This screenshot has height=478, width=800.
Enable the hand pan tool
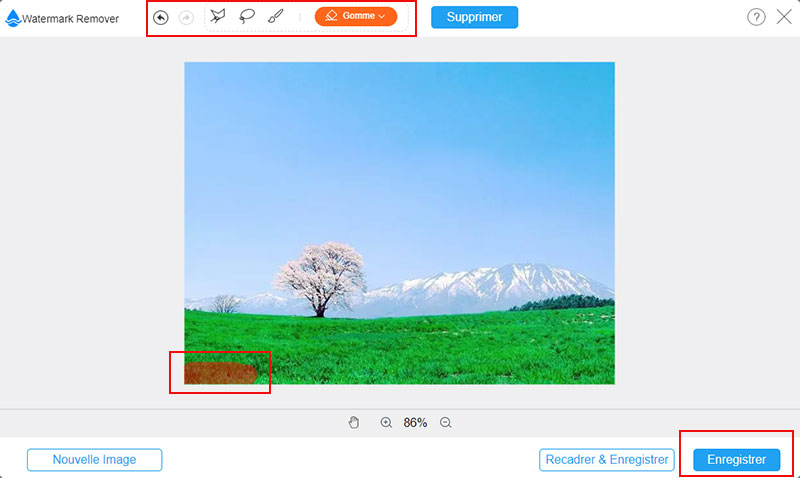[354, 423]
